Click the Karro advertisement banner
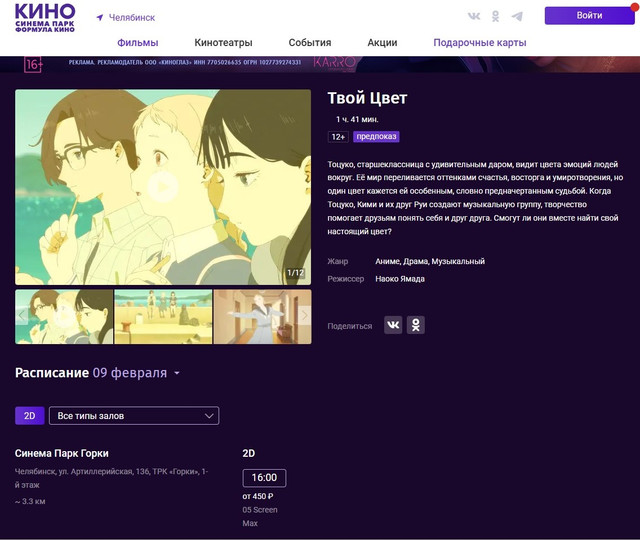Image resolution: width=640 pixels, height=540 pixels. pyautogui.click(x=320, y=64)
